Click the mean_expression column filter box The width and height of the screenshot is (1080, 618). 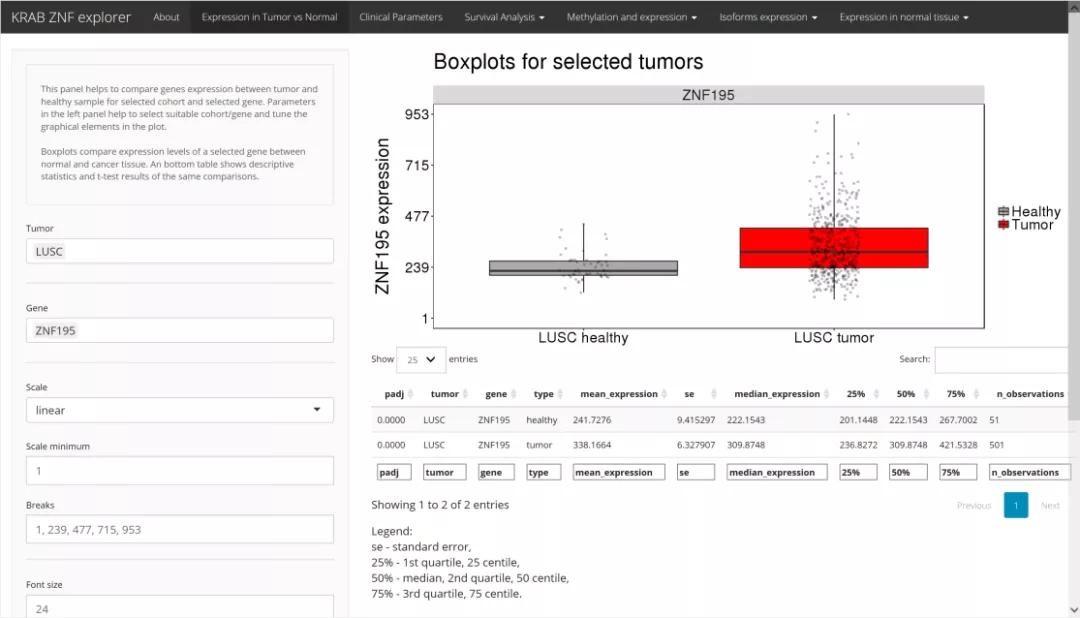pos(619,473)
